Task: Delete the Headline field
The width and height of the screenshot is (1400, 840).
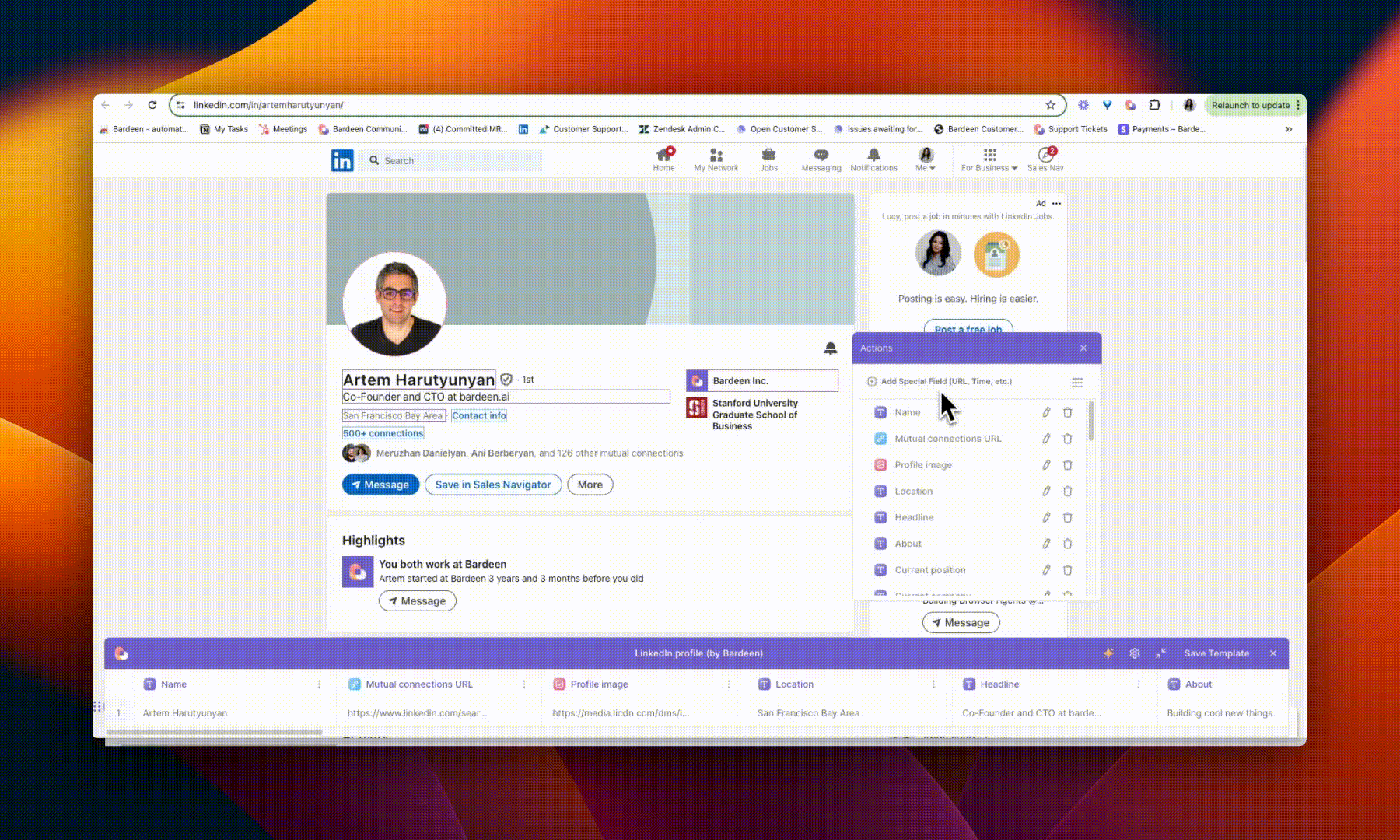Action: [x=1068, y=517]
